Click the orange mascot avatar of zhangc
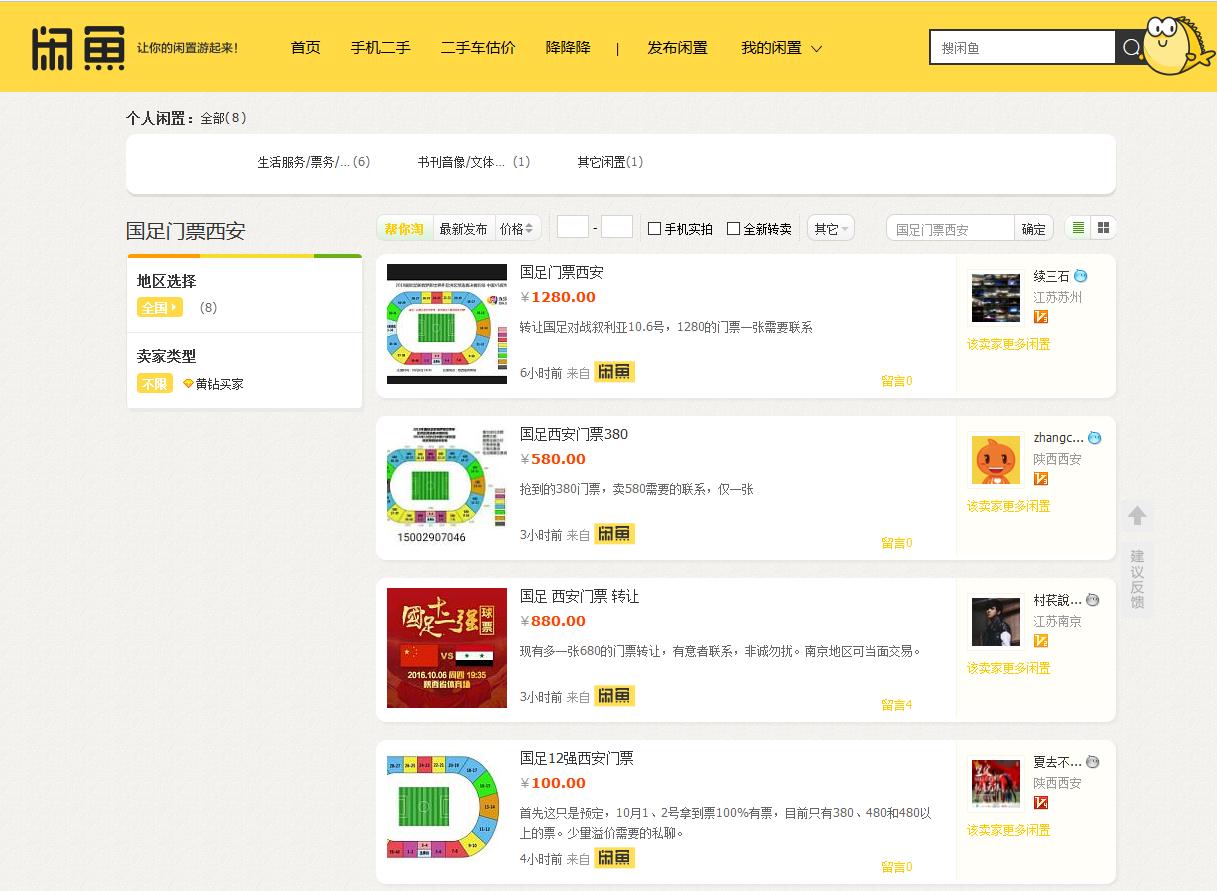Screen dimensions: 1217x891 (995, 459)
